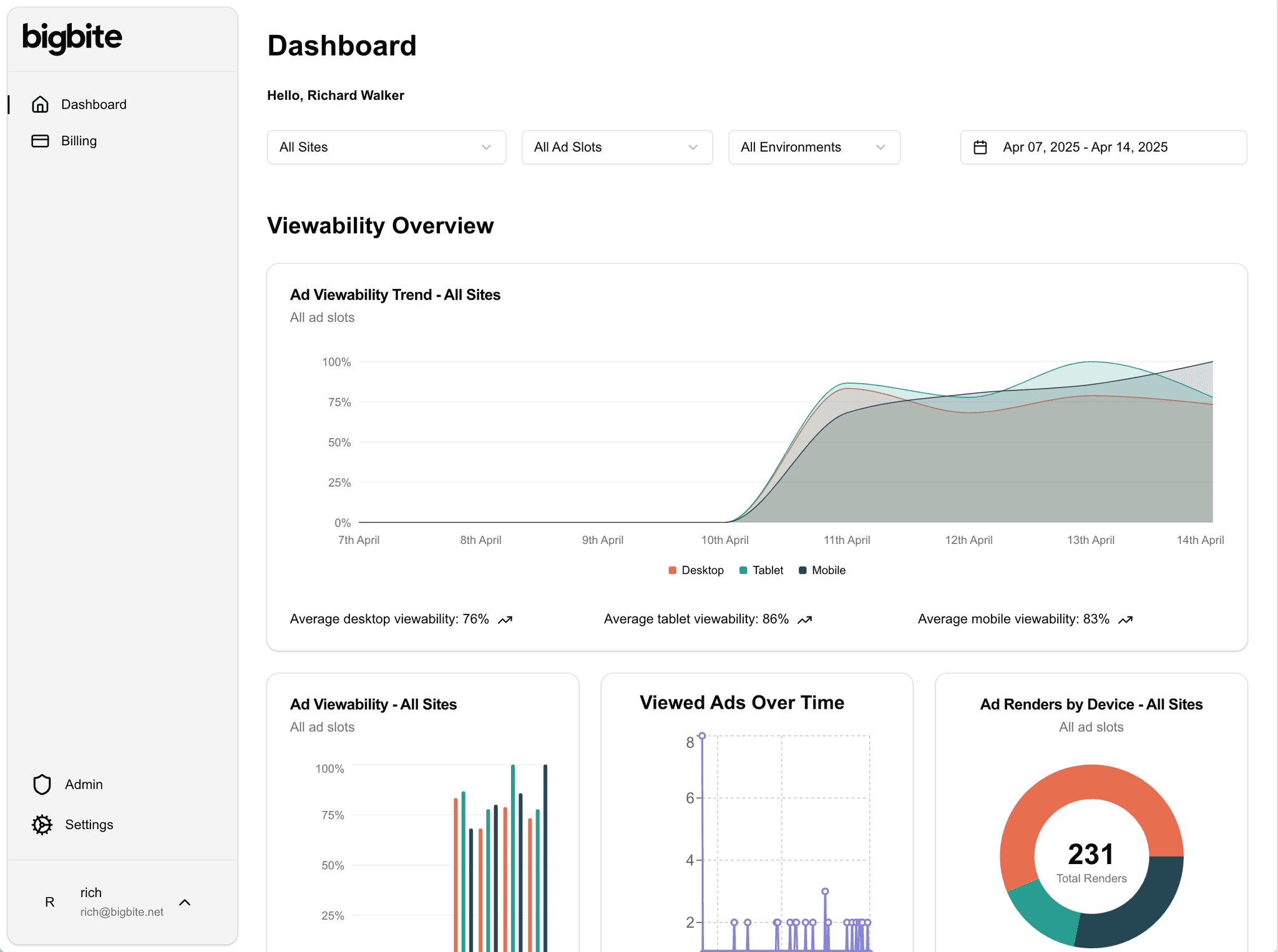Open the Billing menu item
Viewport: 1278px width, 952px height.
coord(79,141)
